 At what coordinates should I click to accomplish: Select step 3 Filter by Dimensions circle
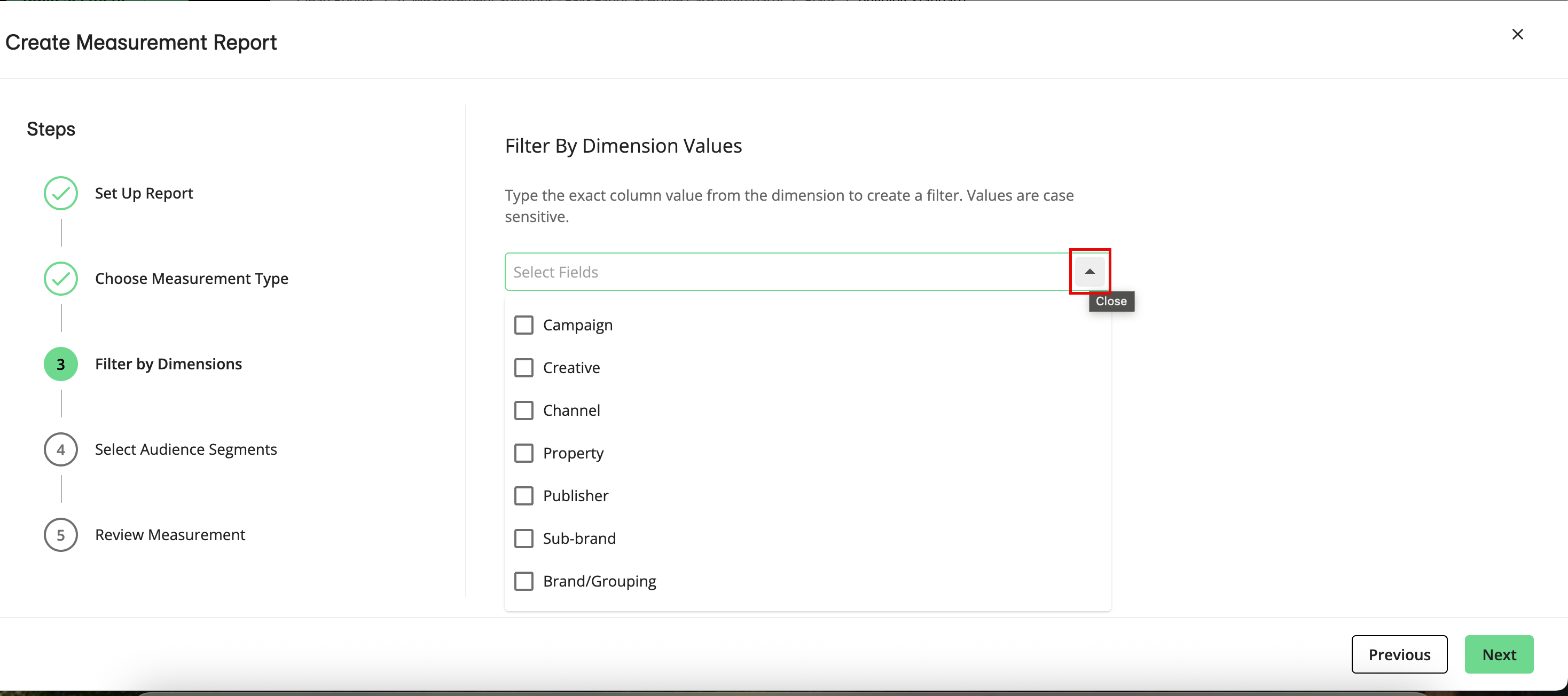coord(60,364)
